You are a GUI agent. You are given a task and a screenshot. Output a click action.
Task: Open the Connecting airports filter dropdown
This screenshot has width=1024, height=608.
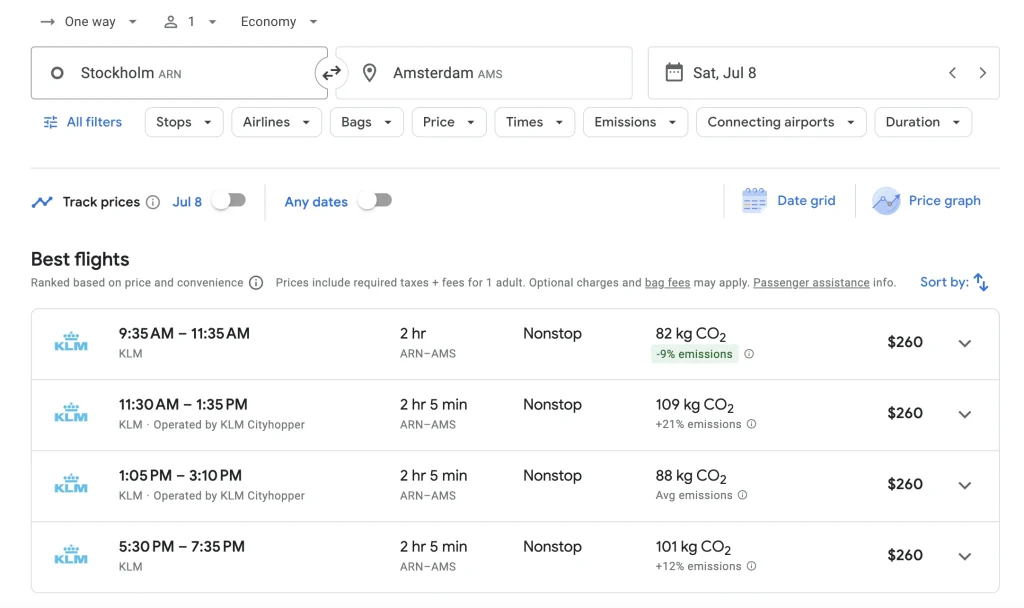[781, 122]
